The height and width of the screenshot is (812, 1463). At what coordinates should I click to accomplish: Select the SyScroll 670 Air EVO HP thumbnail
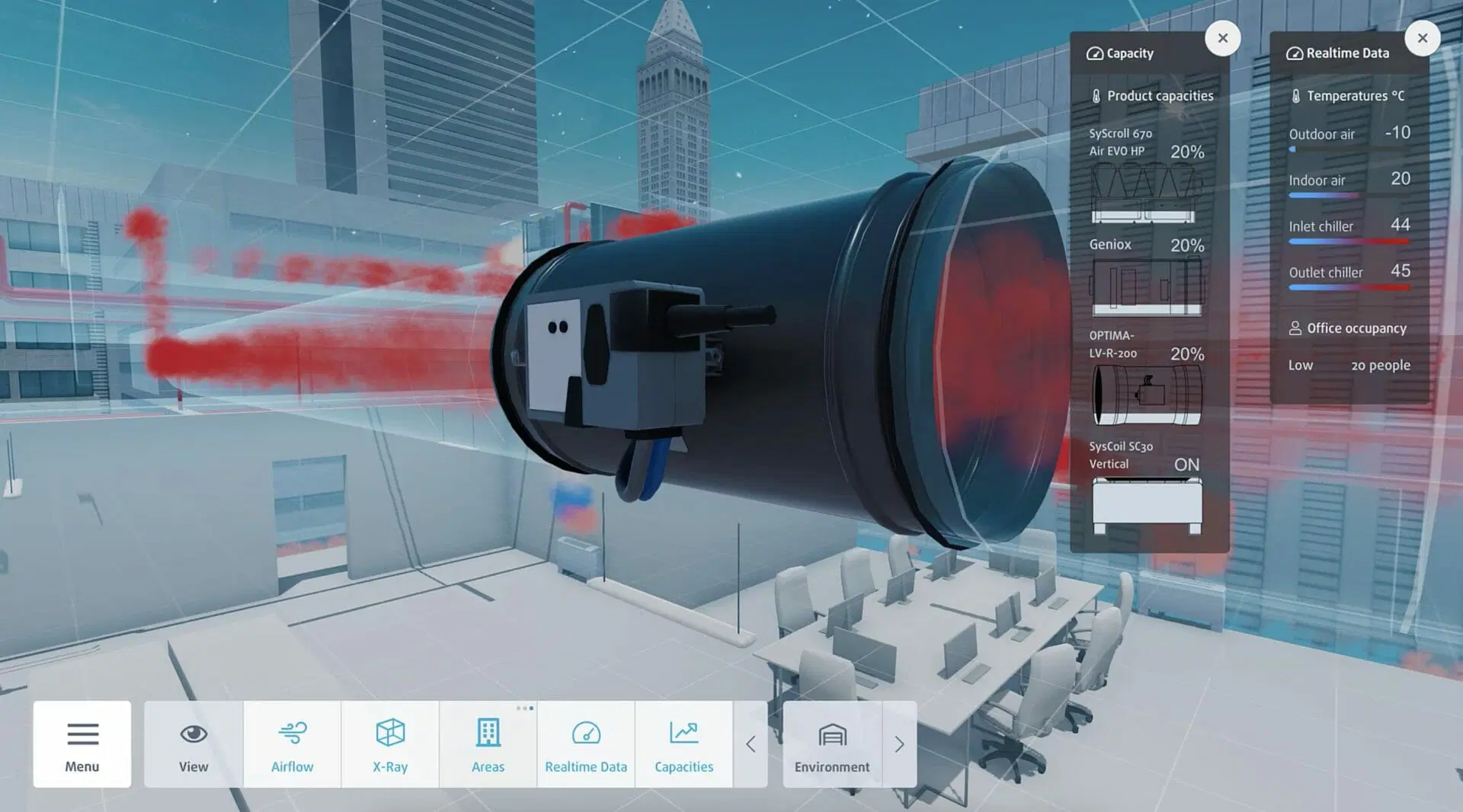click(x=1146, y=196)
